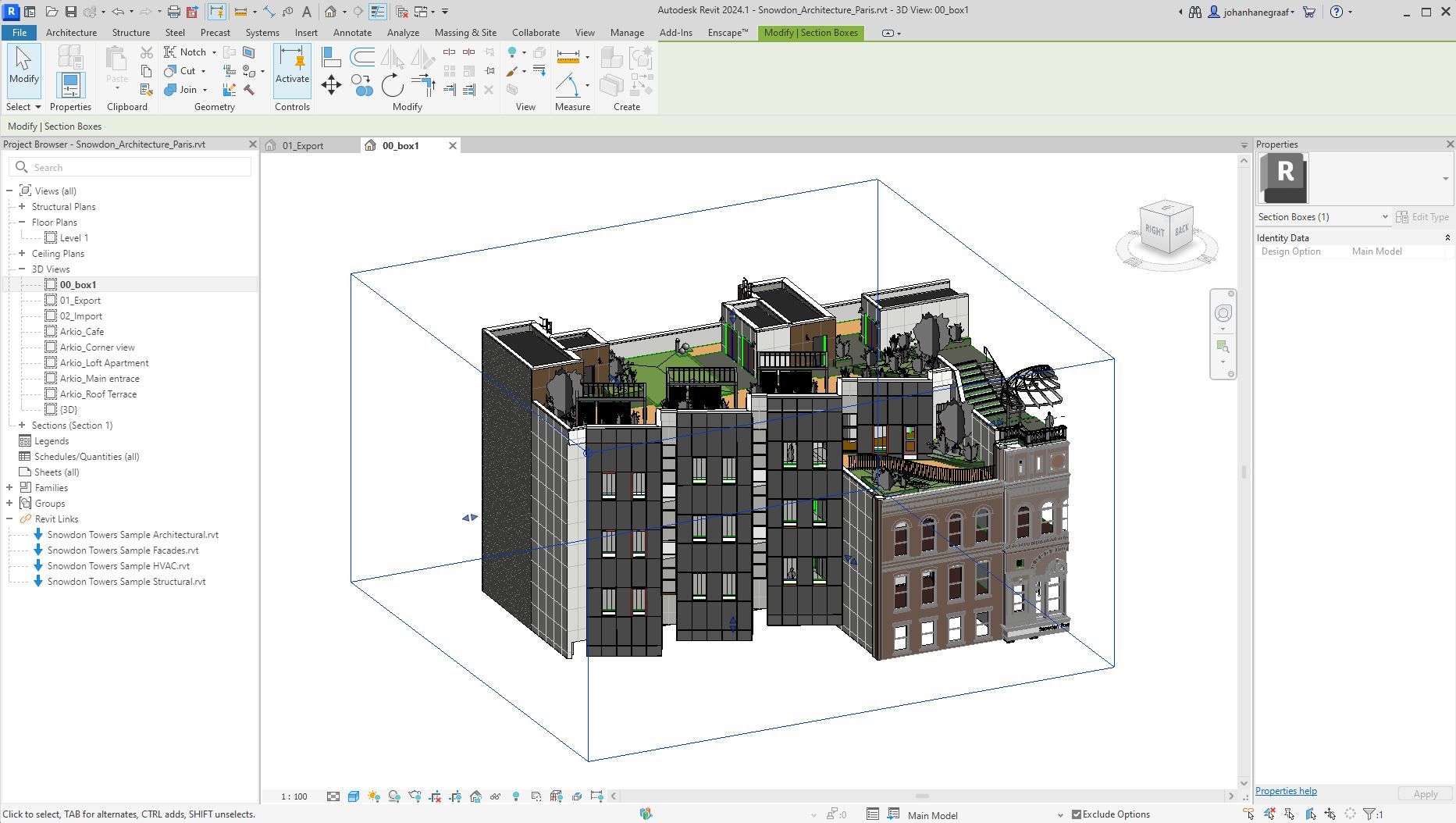Select the Align tool
The height and width of the screenshot is (823, 1456).
click(331, 57)
